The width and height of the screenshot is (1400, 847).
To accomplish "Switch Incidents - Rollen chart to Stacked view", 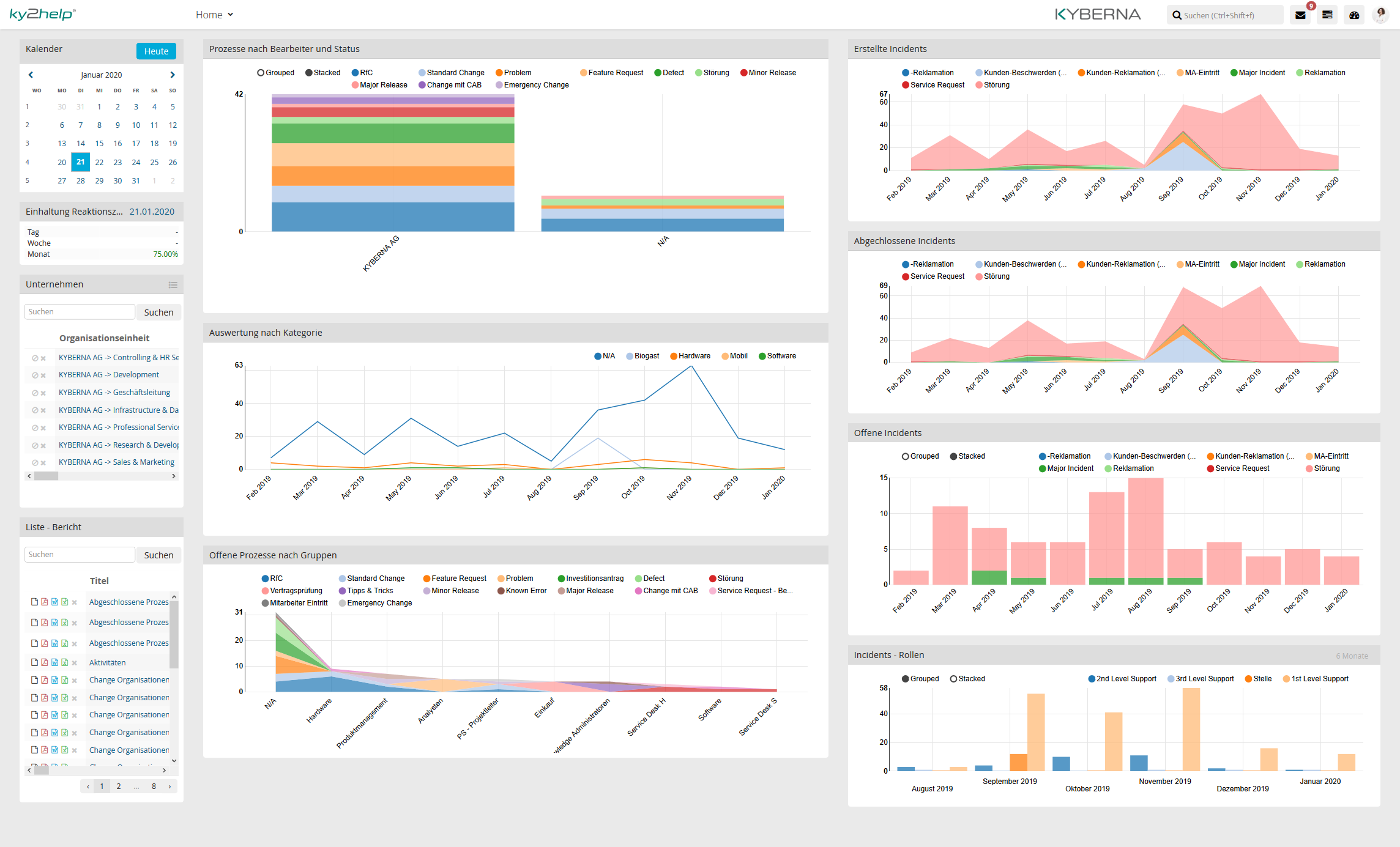I will click(967, 678).
